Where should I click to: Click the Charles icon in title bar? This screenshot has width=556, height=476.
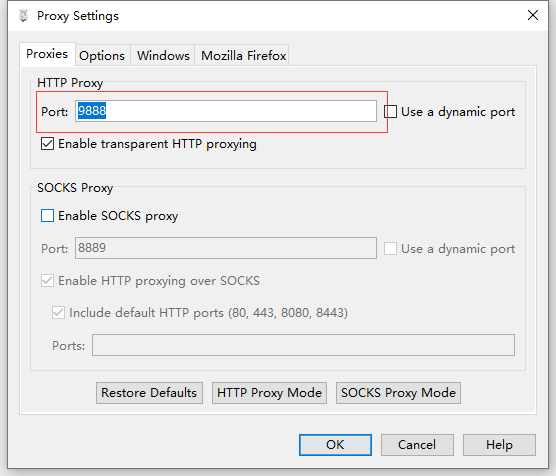[24, 16]
